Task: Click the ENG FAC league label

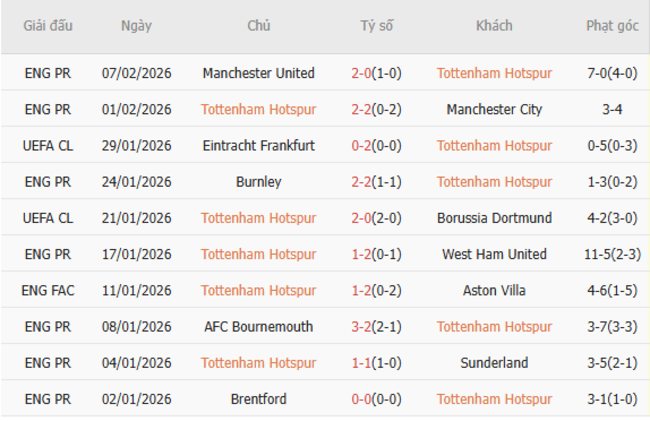Action: 48,290
